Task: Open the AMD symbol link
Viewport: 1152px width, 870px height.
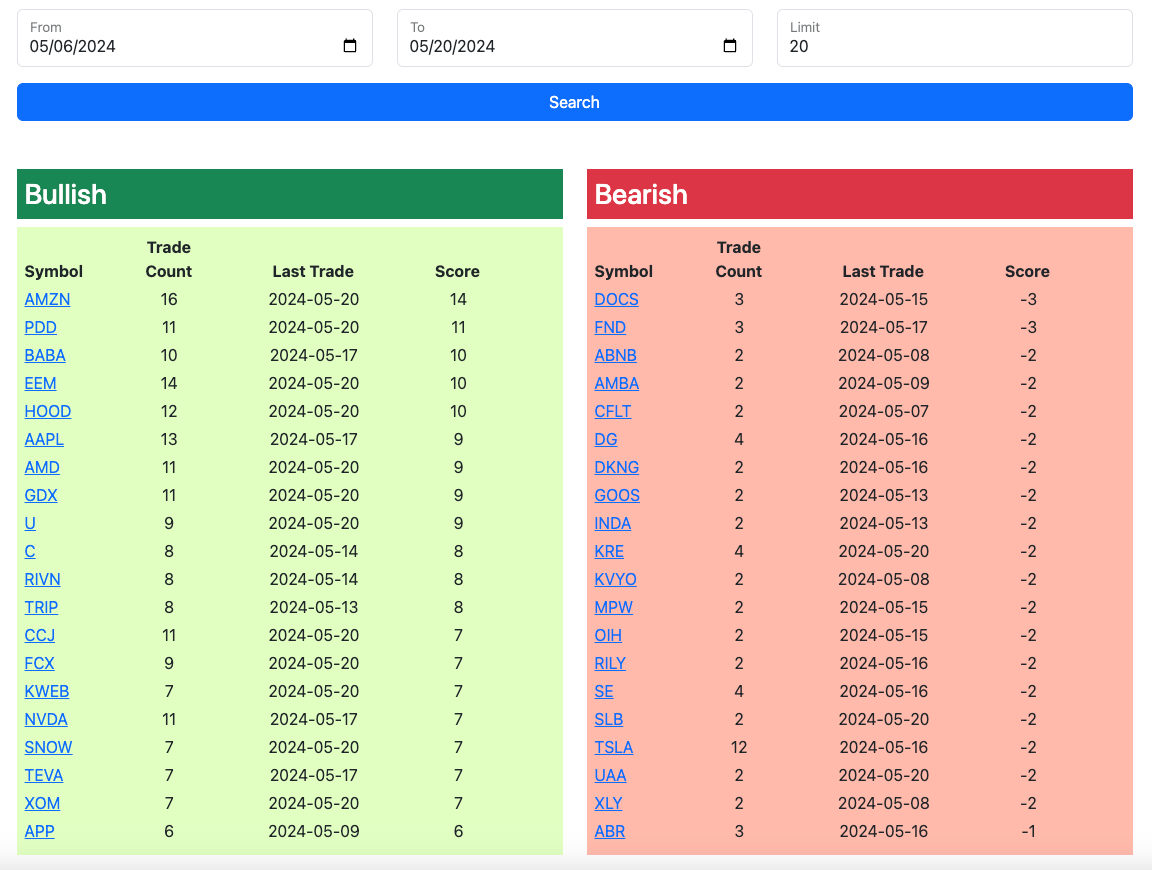Action: 42,467
